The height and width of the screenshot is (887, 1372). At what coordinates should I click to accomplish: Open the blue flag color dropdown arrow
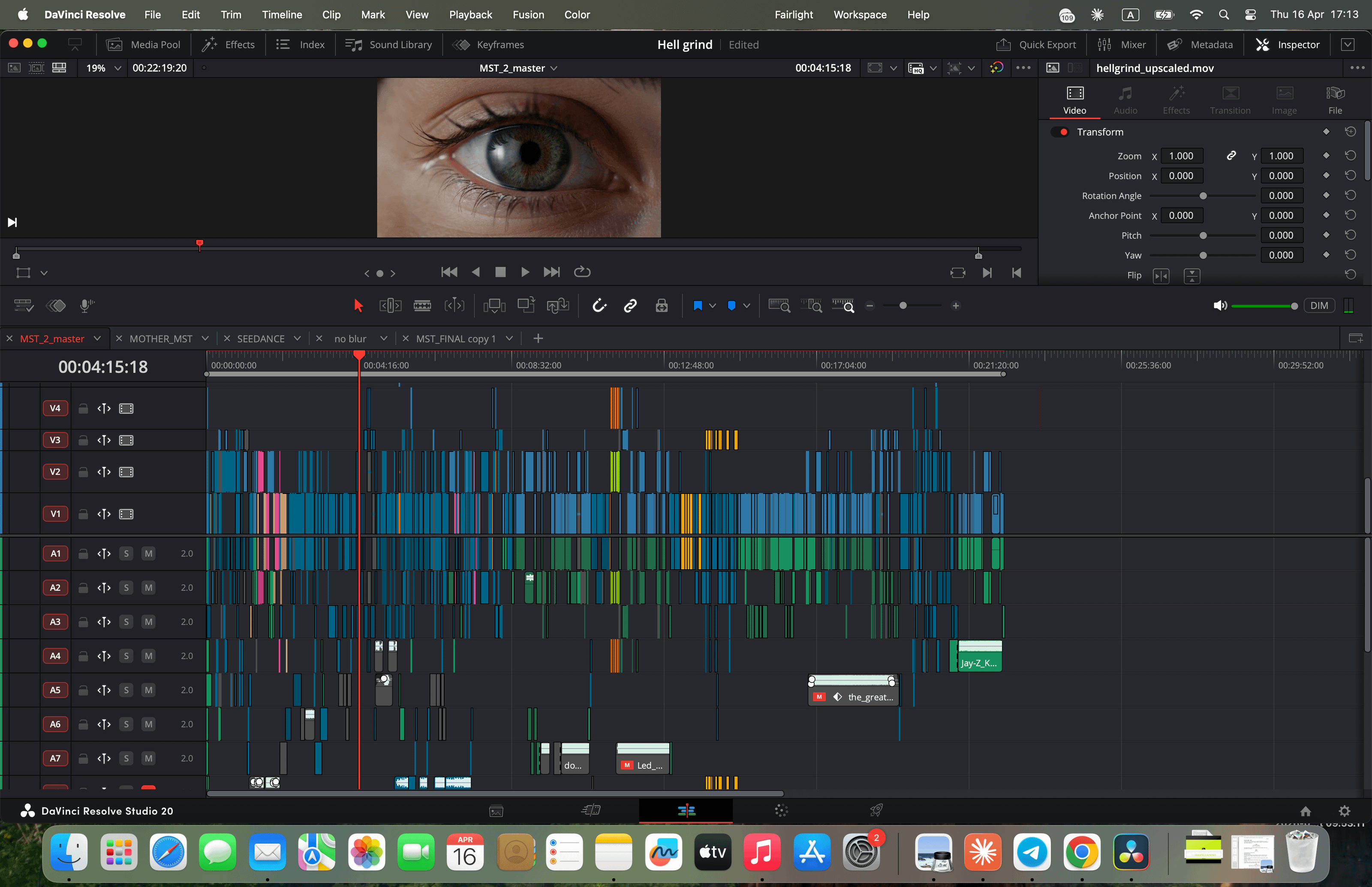pos(713,306)
